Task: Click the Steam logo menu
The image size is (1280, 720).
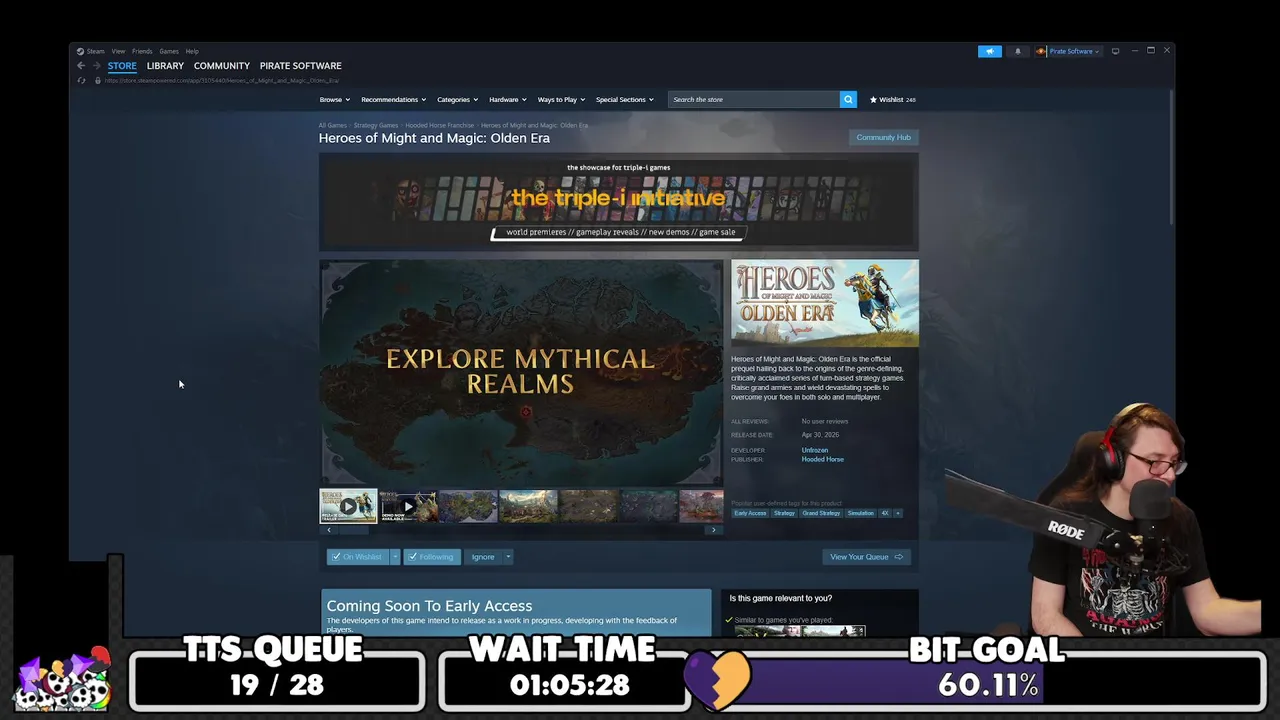Action: click(90, 51)
